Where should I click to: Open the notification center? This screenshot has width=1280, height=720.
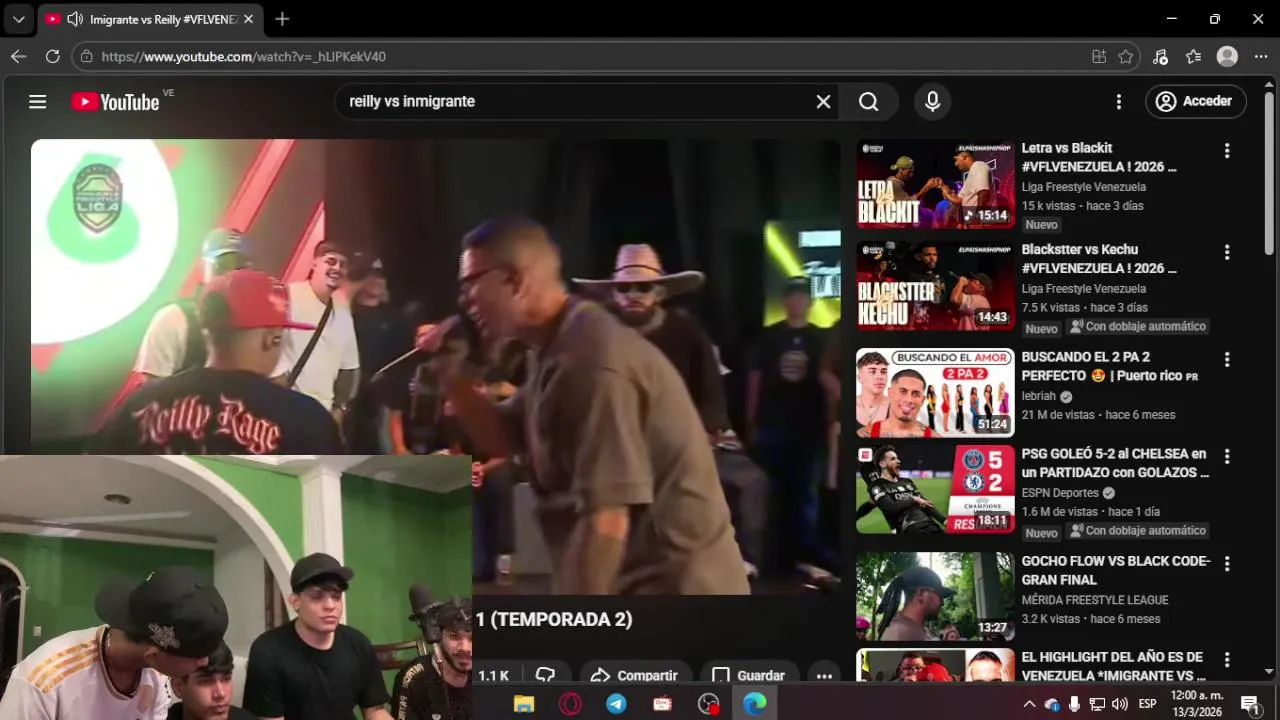click(x=1249, y=704)
